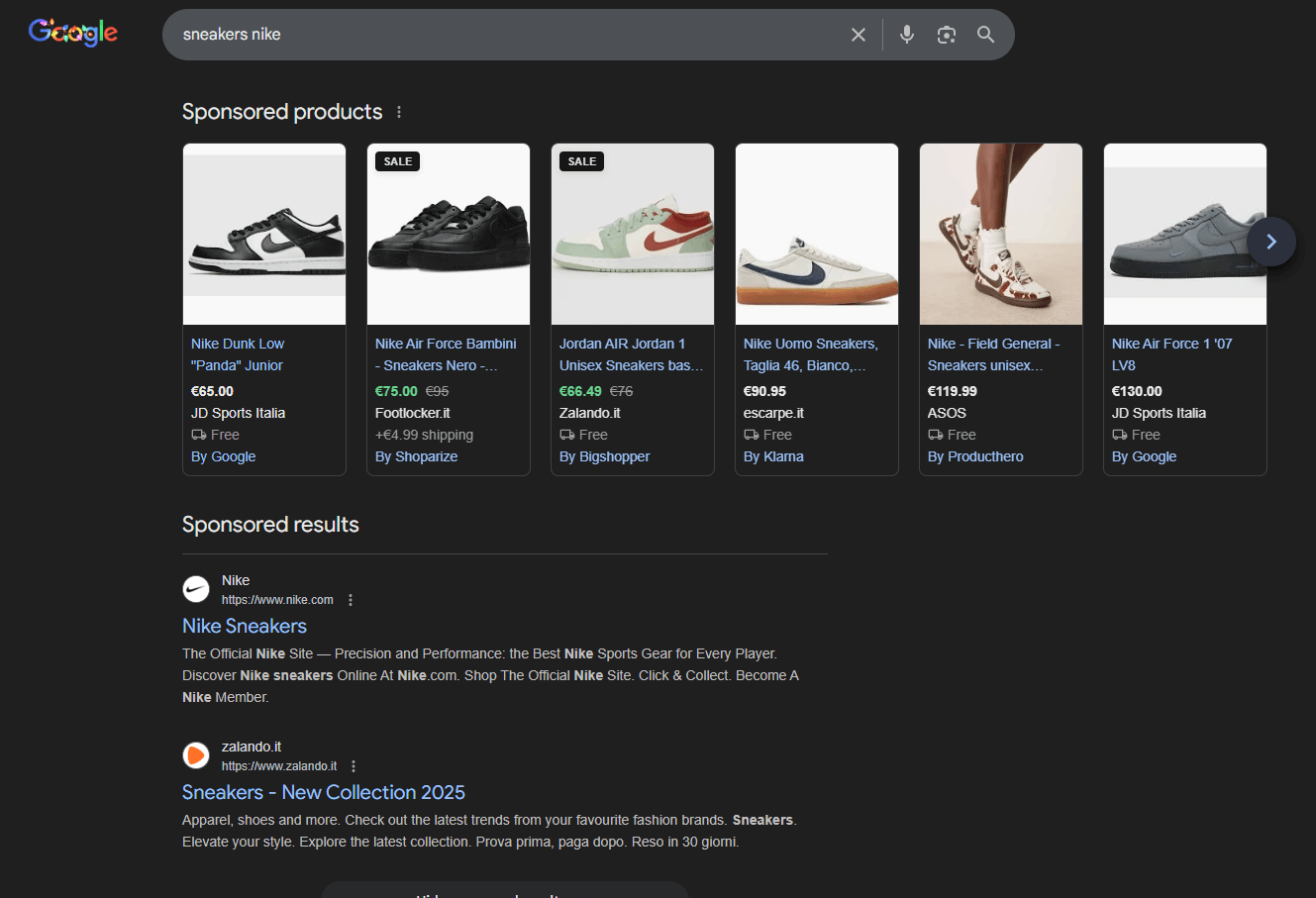Open Jordan AIR Jordan 1 shoe image
Screen dimensions: 1316x898
[x=633, y=235]
